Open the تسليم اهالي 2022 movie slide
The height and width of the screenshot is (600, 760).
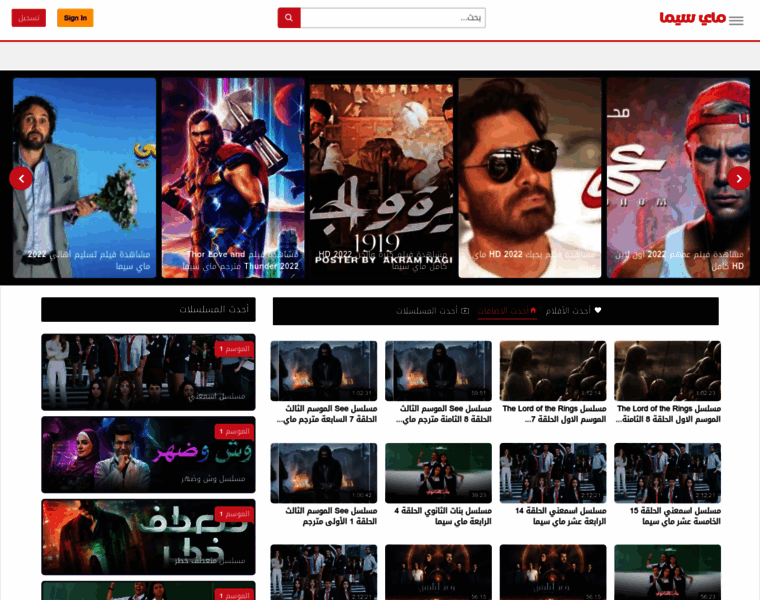[x=85, y=178]
